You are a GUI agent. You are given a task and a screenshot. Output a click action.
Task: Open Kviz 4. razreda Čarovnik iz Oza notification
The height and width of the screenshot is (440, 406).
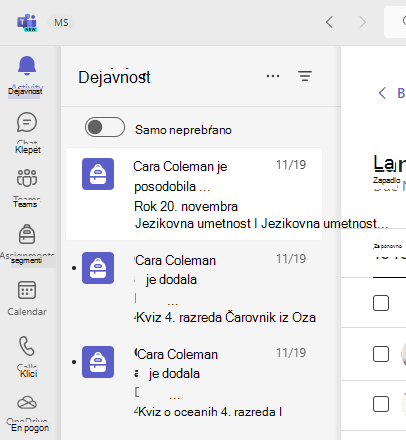coord(194,287)
